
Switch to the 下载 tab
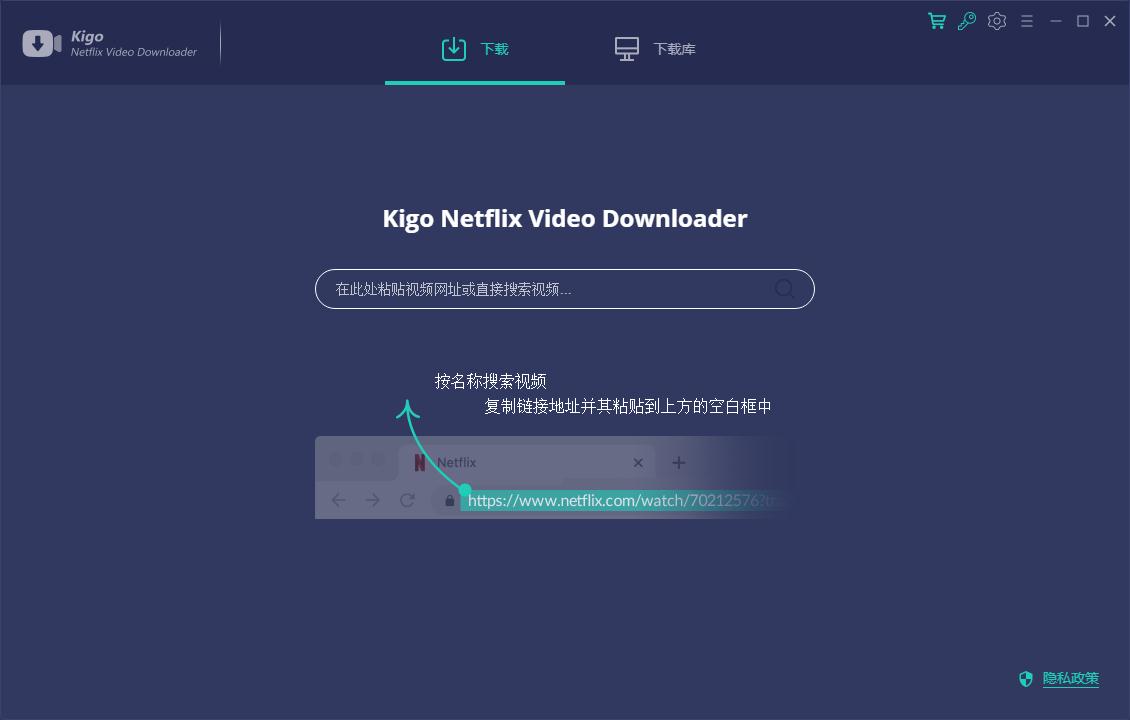[x=475, y=47]
